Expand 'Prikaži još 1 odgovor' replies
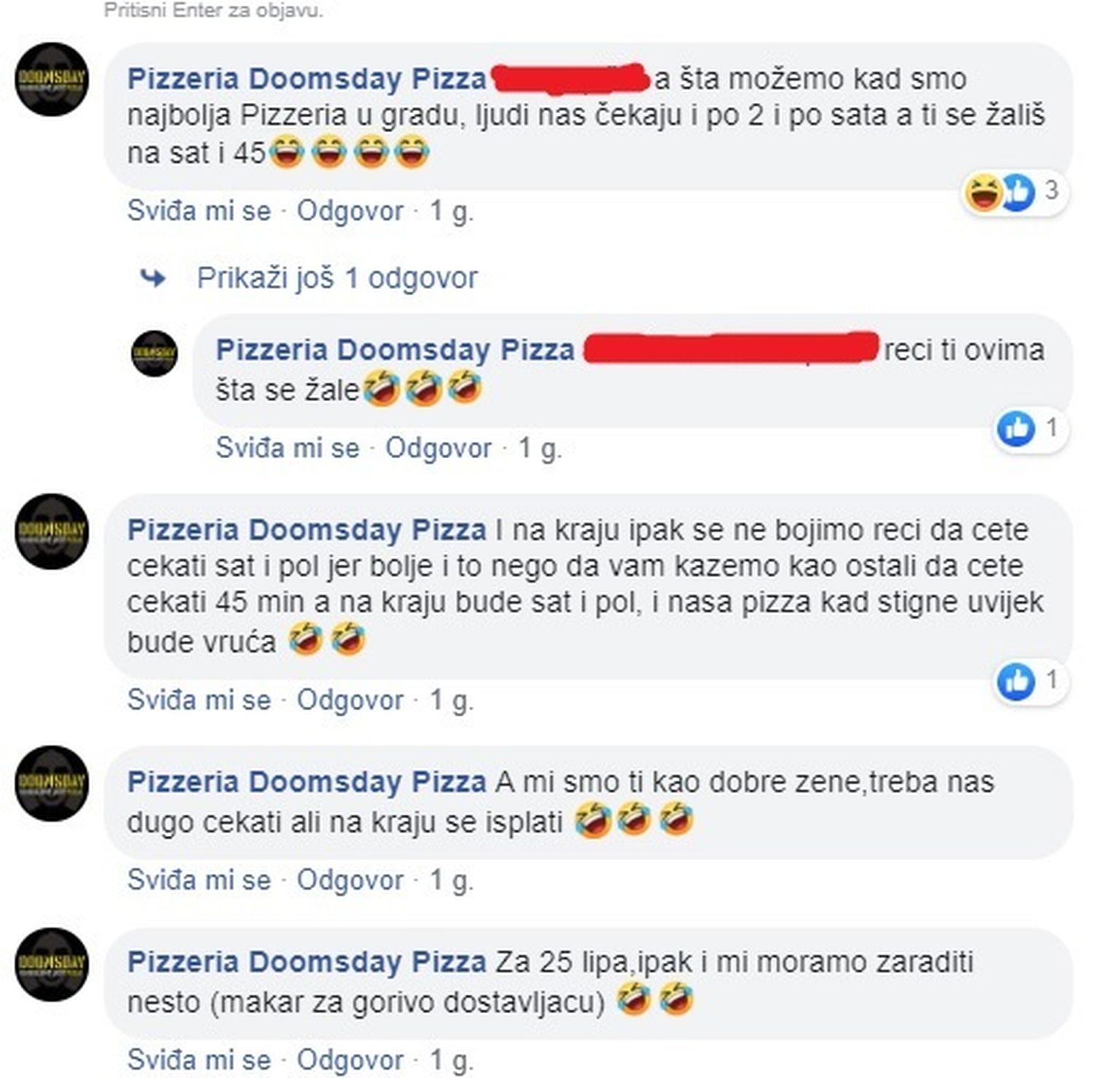1120x1078 pixels. pyautogui.click(x=337, y=278)
